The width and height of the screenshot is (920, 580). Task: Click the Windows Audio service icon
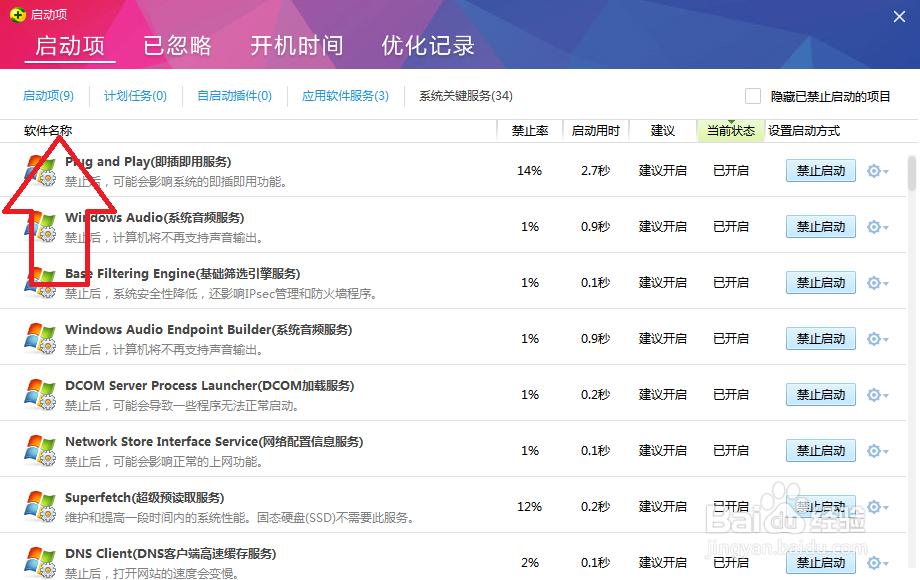point(40,227)
